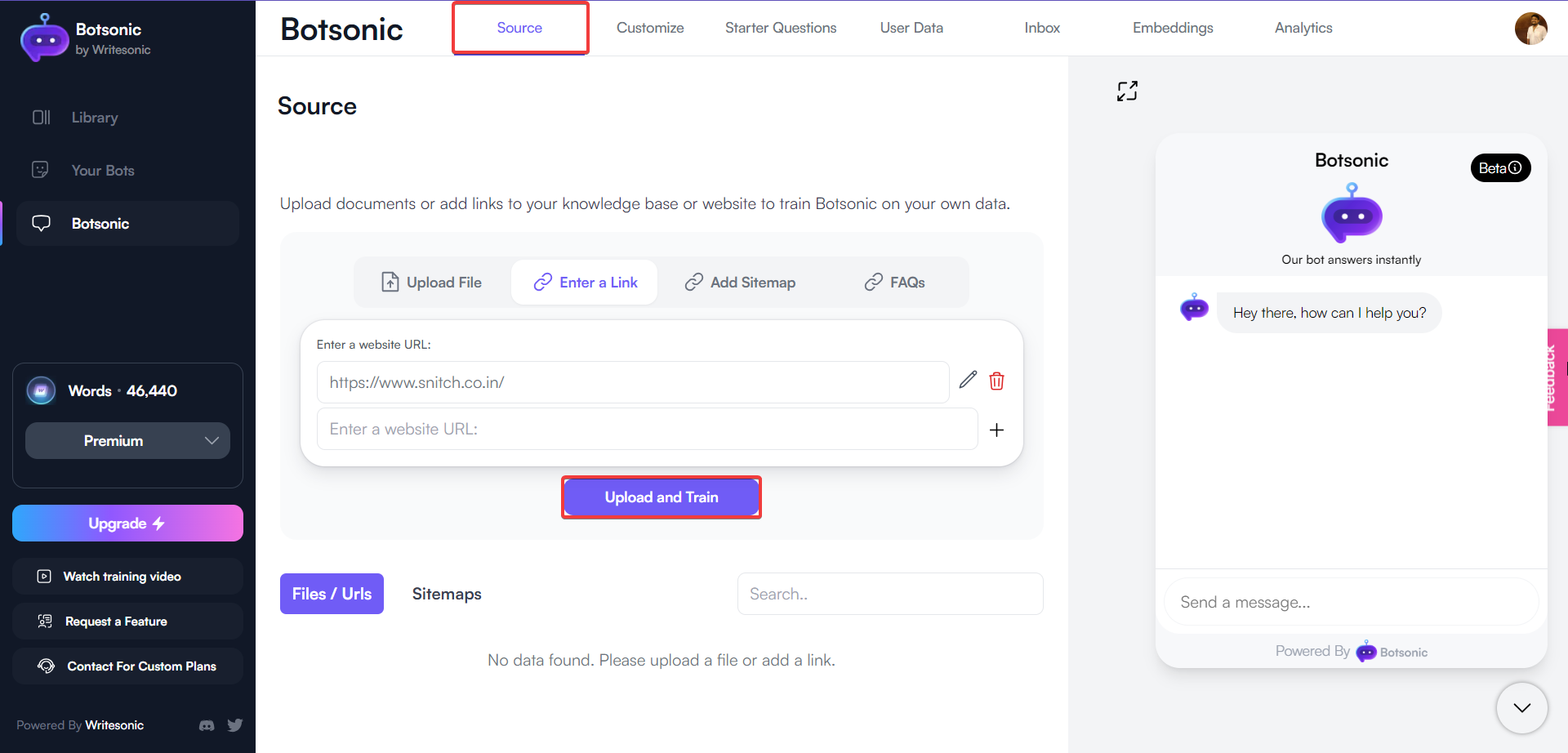This screenshot has width=1568, height=753.
Task: Collapse the chat widget with chevron button
Action: click(x=1521, y=708)
